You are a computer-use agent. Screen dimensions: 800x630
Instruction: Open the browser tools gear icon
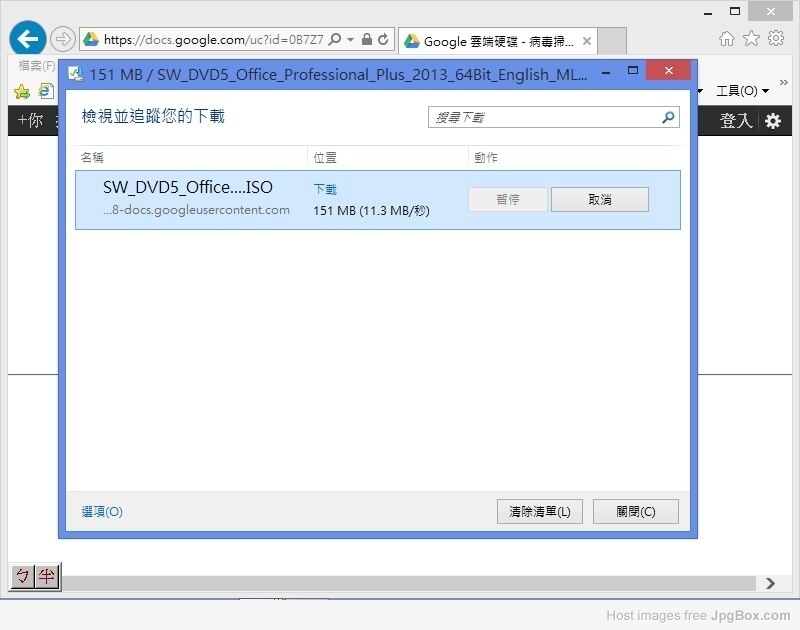click(776, 38)
